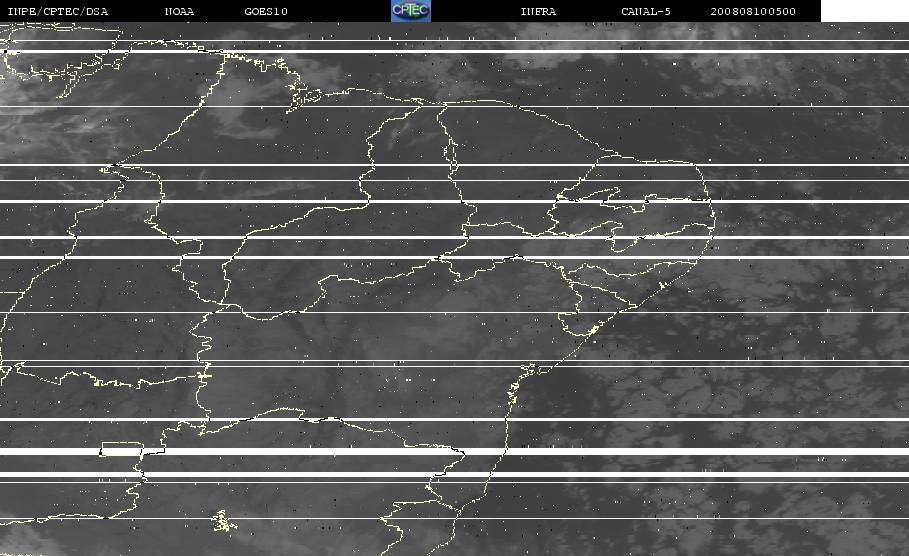Click the thick white scan line near the top edge

pos(454,52)
